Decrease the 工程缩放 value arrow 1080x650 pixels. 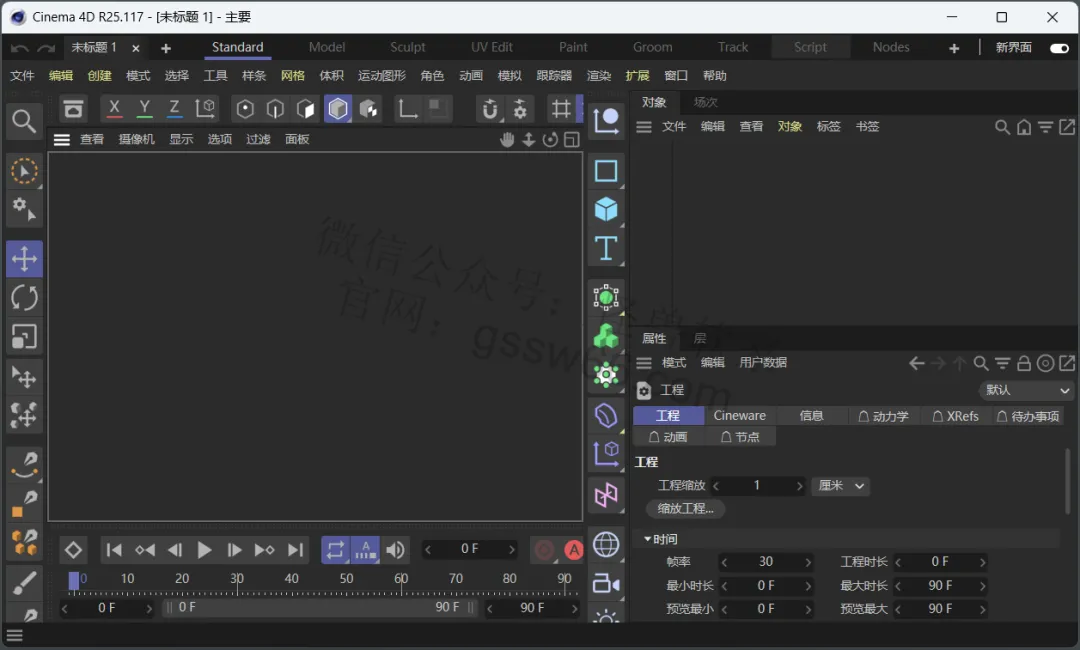[x=716, y=486]
